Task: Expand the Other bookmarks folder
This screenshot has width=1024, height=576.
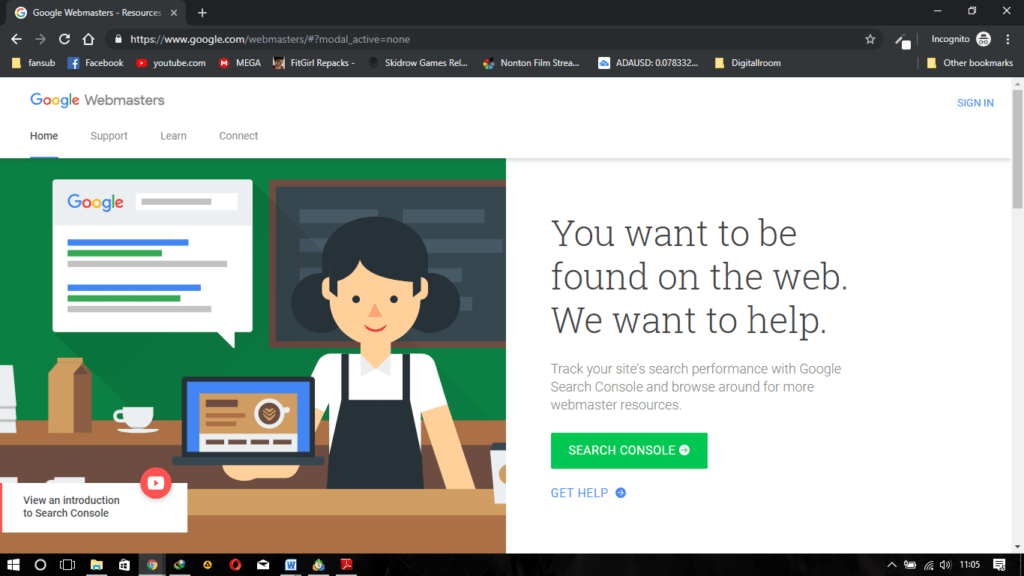Action: [x=970, y=62]
